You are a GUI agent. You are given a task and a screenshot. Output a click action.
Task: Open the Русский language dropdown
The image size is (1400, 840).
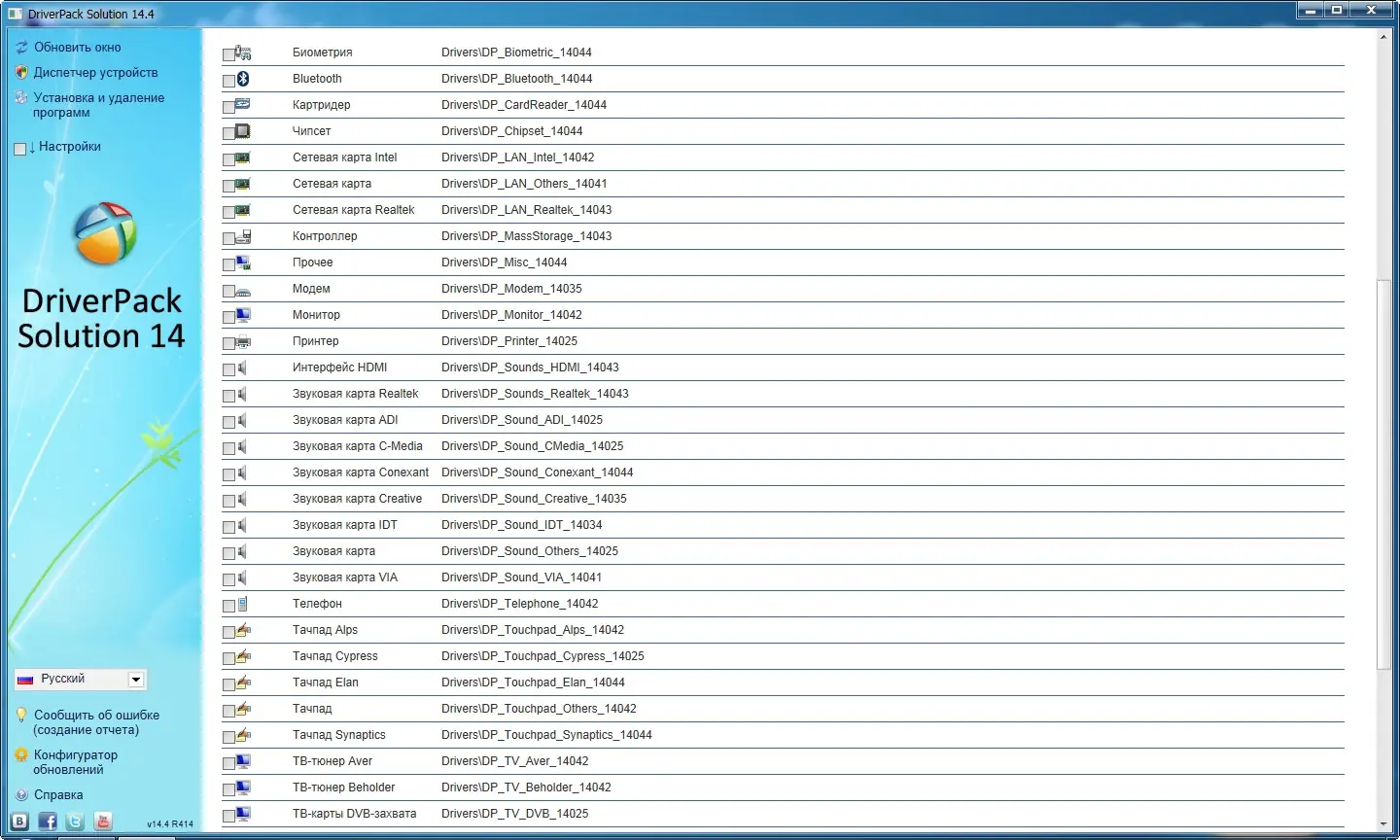click(80, 679)
